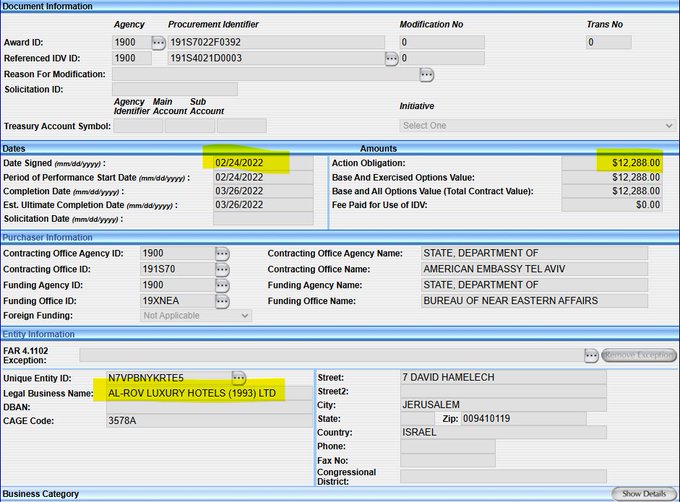Click the Contracting Office ID ellipsis icon
Image resolution: width=680 pixels, height=502 pixels.
(x=222, y=270)
